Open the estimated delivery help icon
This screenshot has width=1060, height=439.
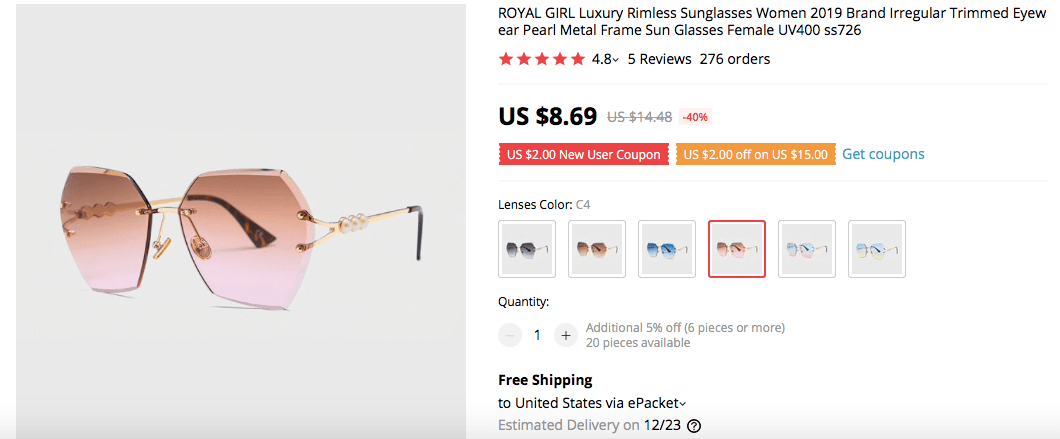[694, 425]
